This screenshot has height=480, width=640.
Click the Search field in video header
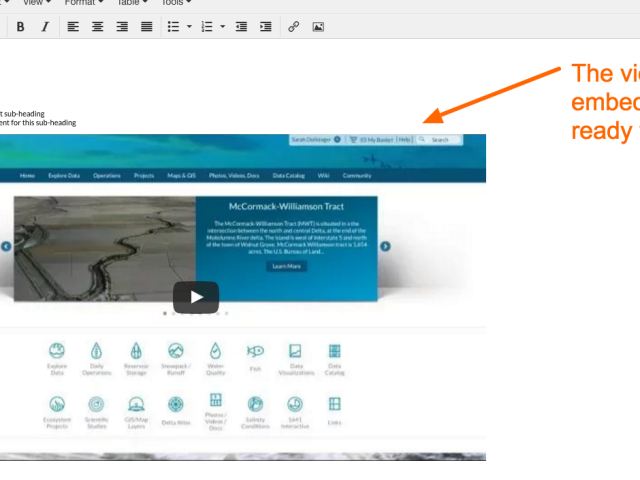(440, 140)
